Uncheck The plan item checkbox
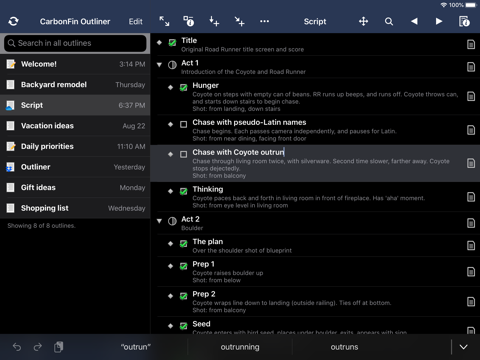This screenshot has width=480, height=360. click(x=183, y=244)
